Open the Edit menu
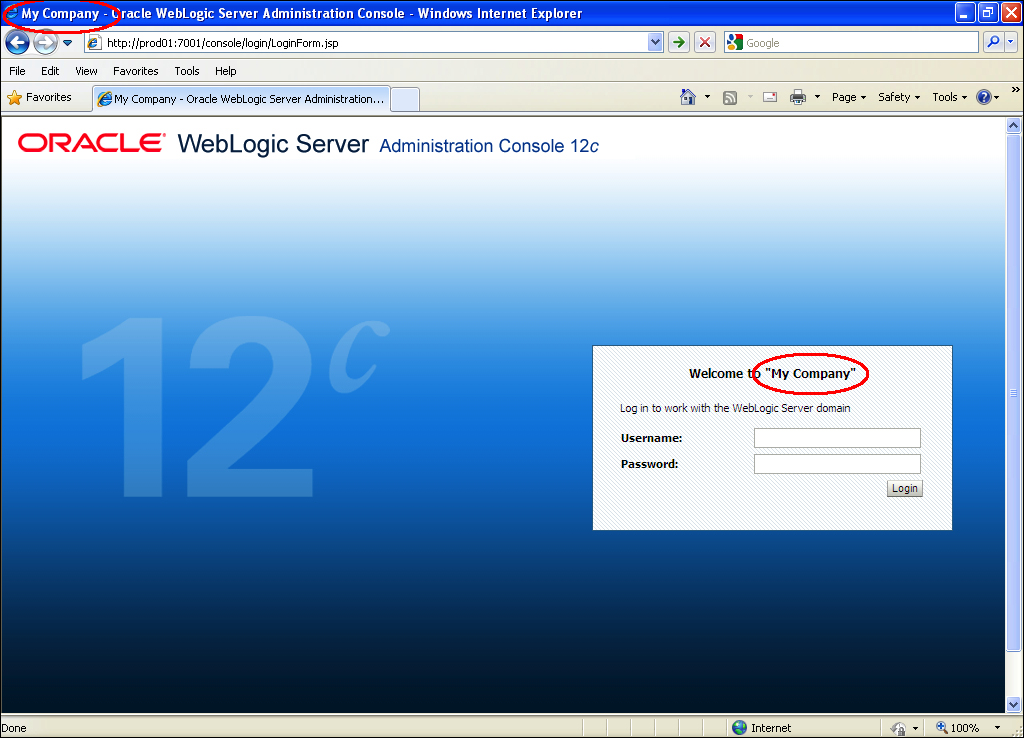Screen dimensions: 1024x738 [50, 71]
